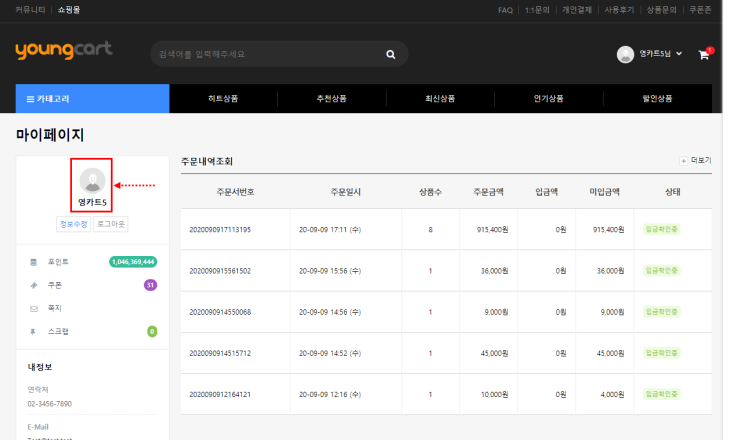Open order number 2020090917113195
This screenshot has width=730, height=440.
click(220, 229)
